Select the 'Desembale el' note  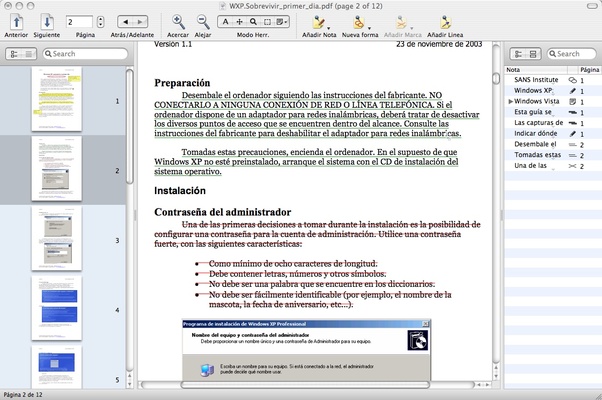click(x=553, y=144)
